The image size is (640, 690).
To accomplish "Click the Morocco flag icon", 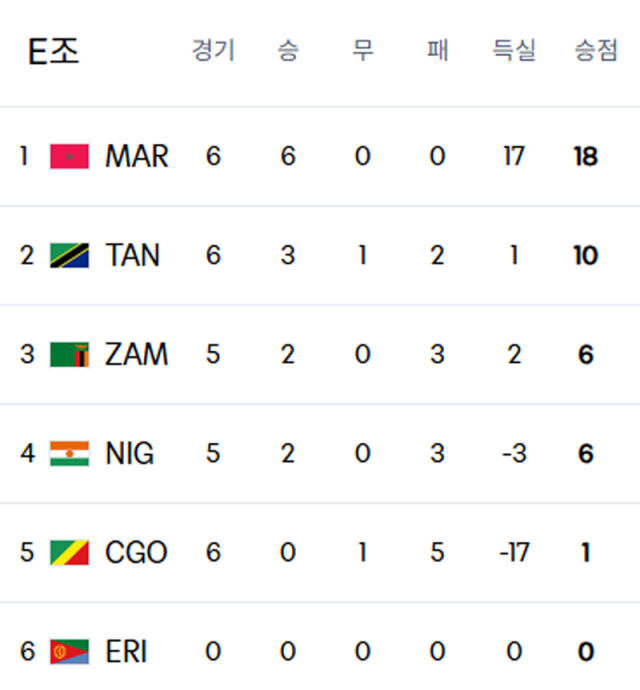I will point(70,156).
